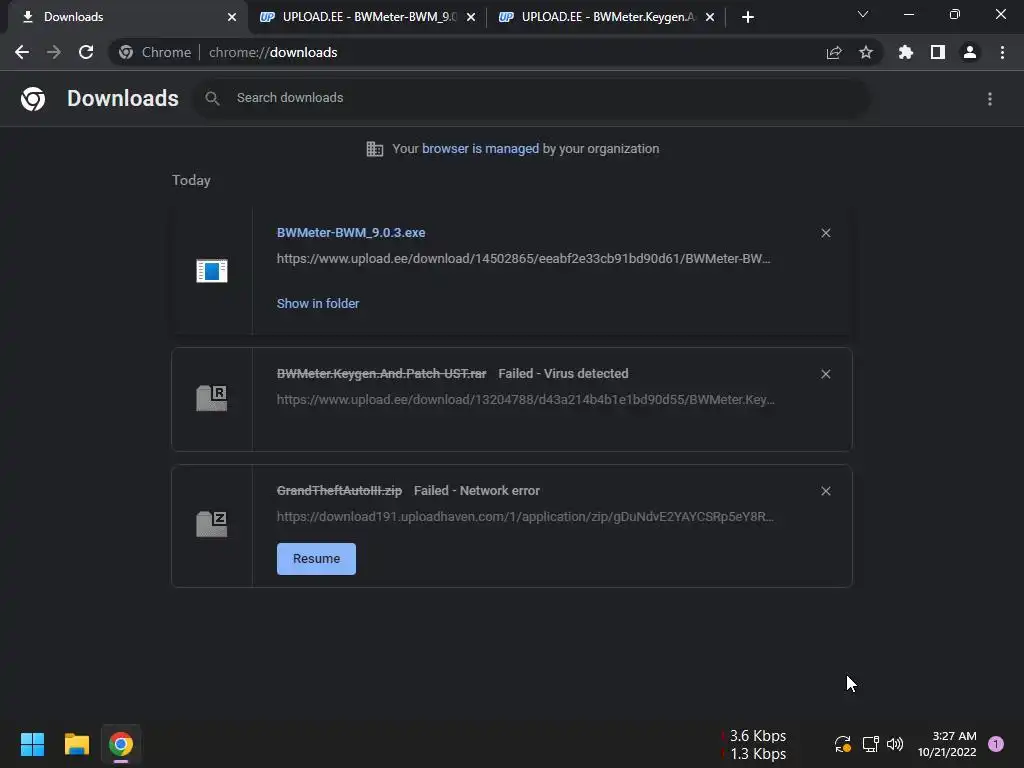Remove GrandTheftAutoIII.zip from list
Viewport: 1024px width, 768px height.
[825, 491]
